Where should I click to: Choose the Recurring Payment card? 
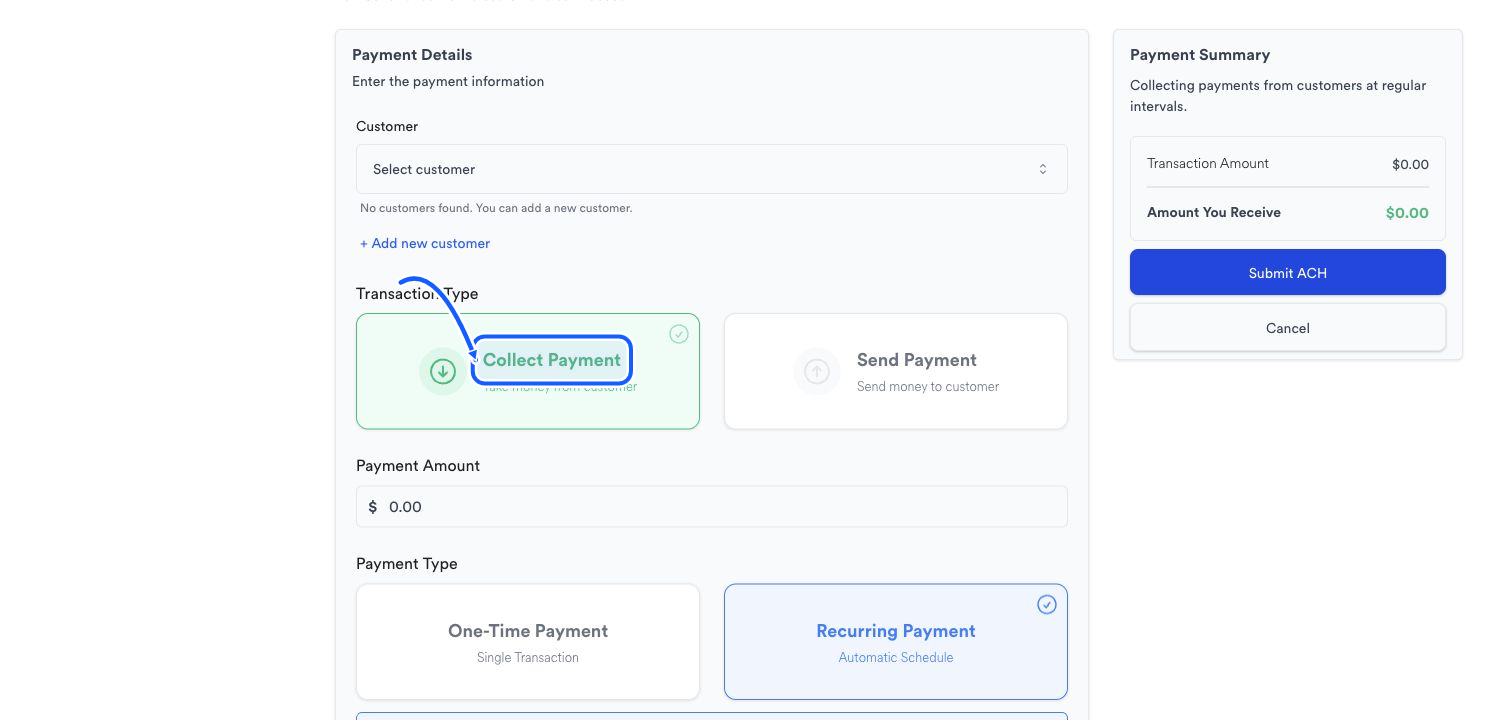point(896,642)
